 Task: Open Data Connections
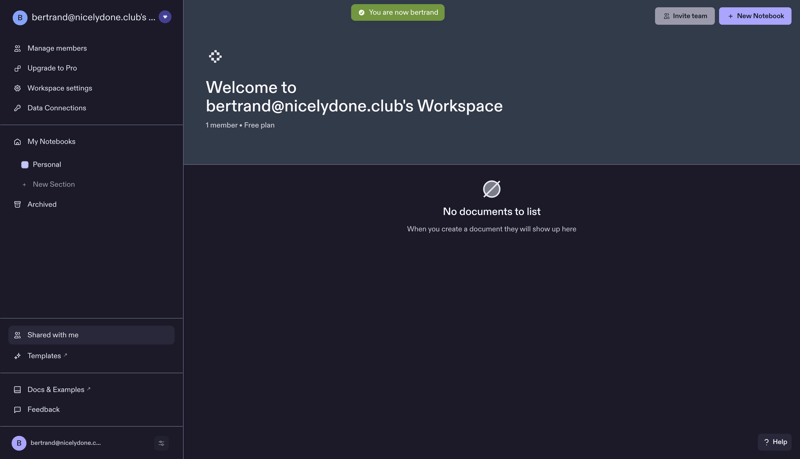point(57,108)
